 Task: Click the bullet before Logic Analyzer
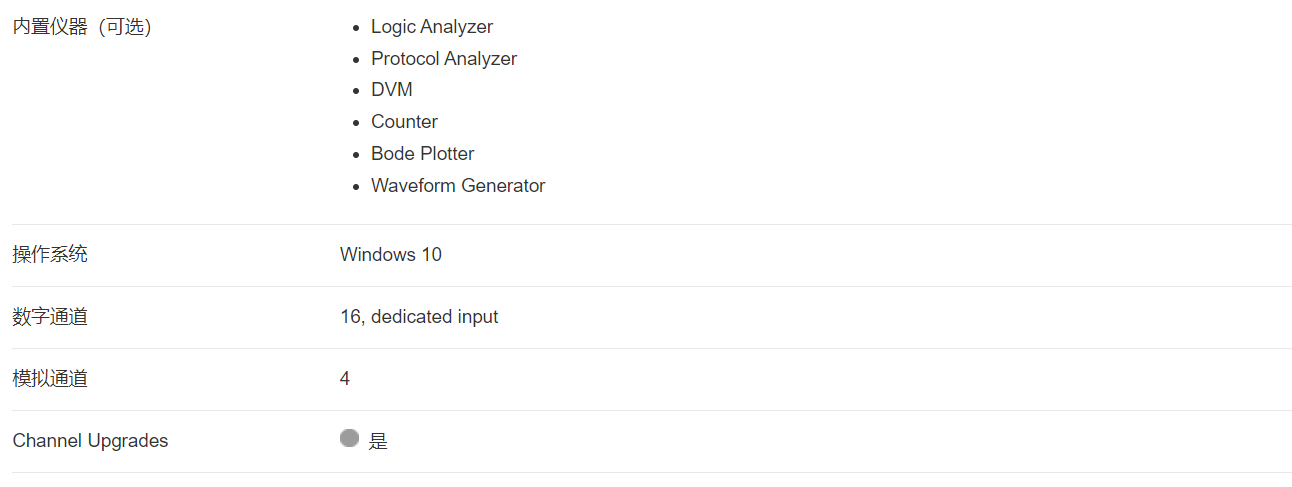point(357,28)
